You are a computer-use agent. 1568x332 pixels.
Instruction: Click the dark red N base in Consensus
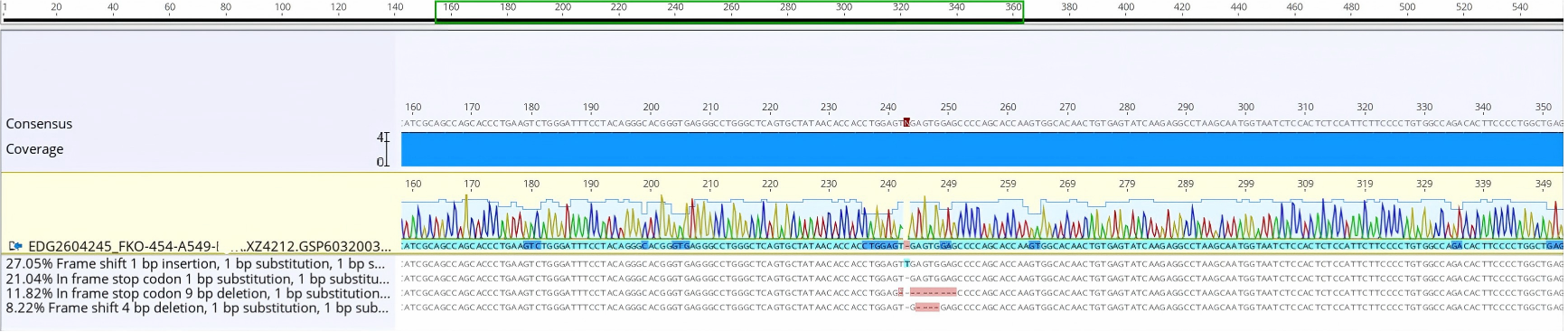pyautogui.click(x=906, y=123)
